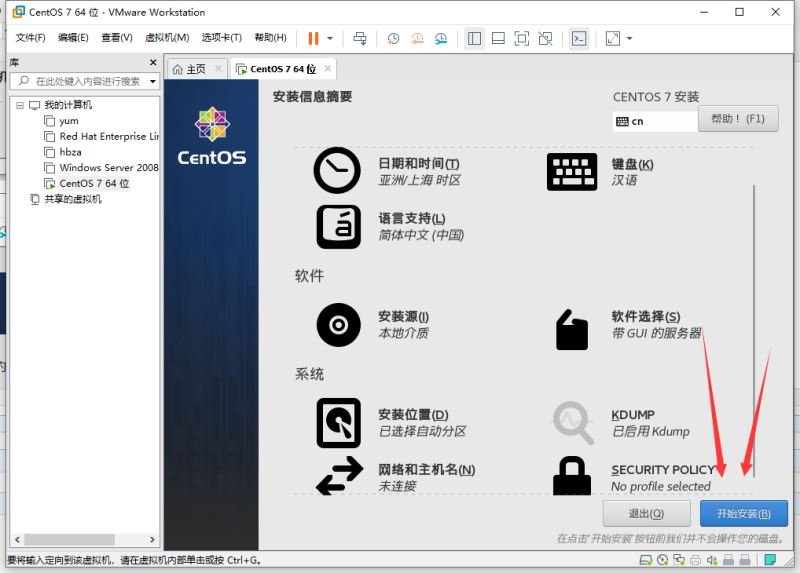800x573 pixels.
Task: Select the Red Hat Enterprise Linux VM
Action: [102, 136]
